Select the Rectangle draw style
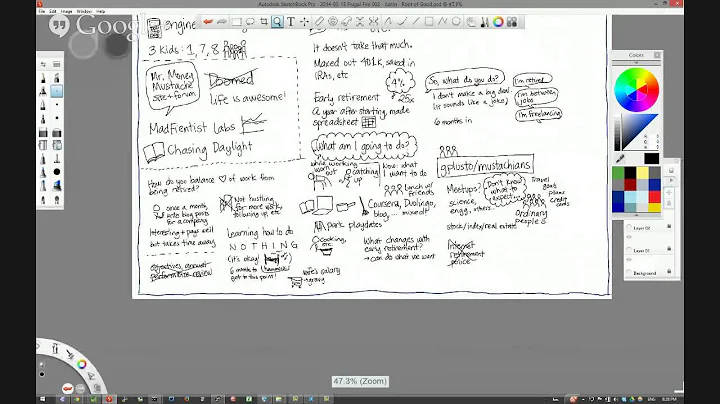This screenshot has width=720, height=404. 429,22
